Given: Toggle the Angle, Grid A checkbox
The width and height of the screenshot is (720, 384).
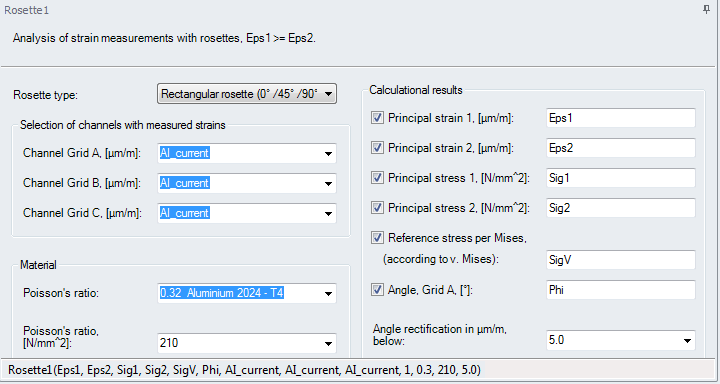Looking at the screenshot, I should tap(377, 290).
